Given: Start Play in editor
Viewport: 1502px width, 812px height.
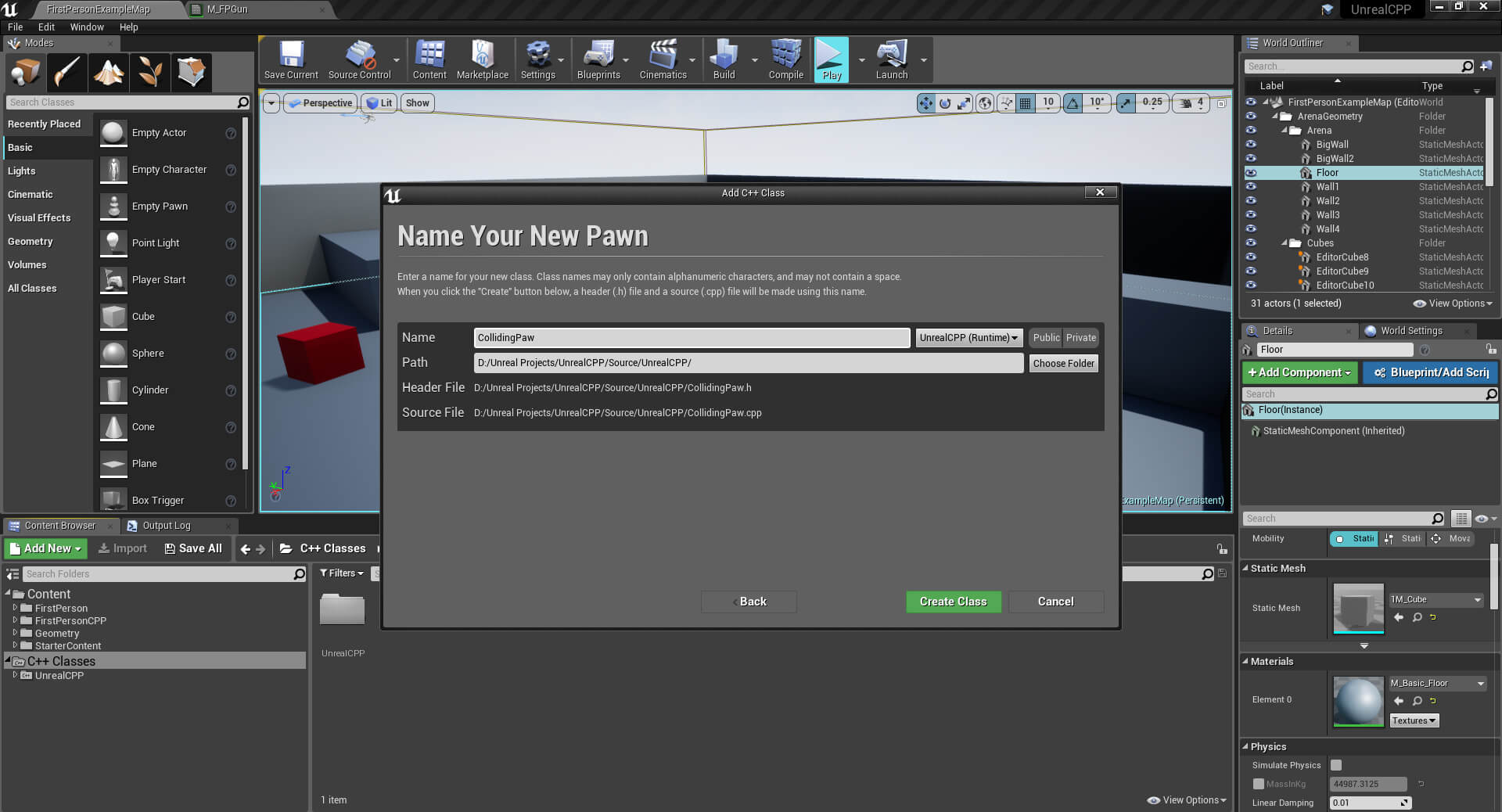Looking at the screenshot, I should [x=831, y=60].
